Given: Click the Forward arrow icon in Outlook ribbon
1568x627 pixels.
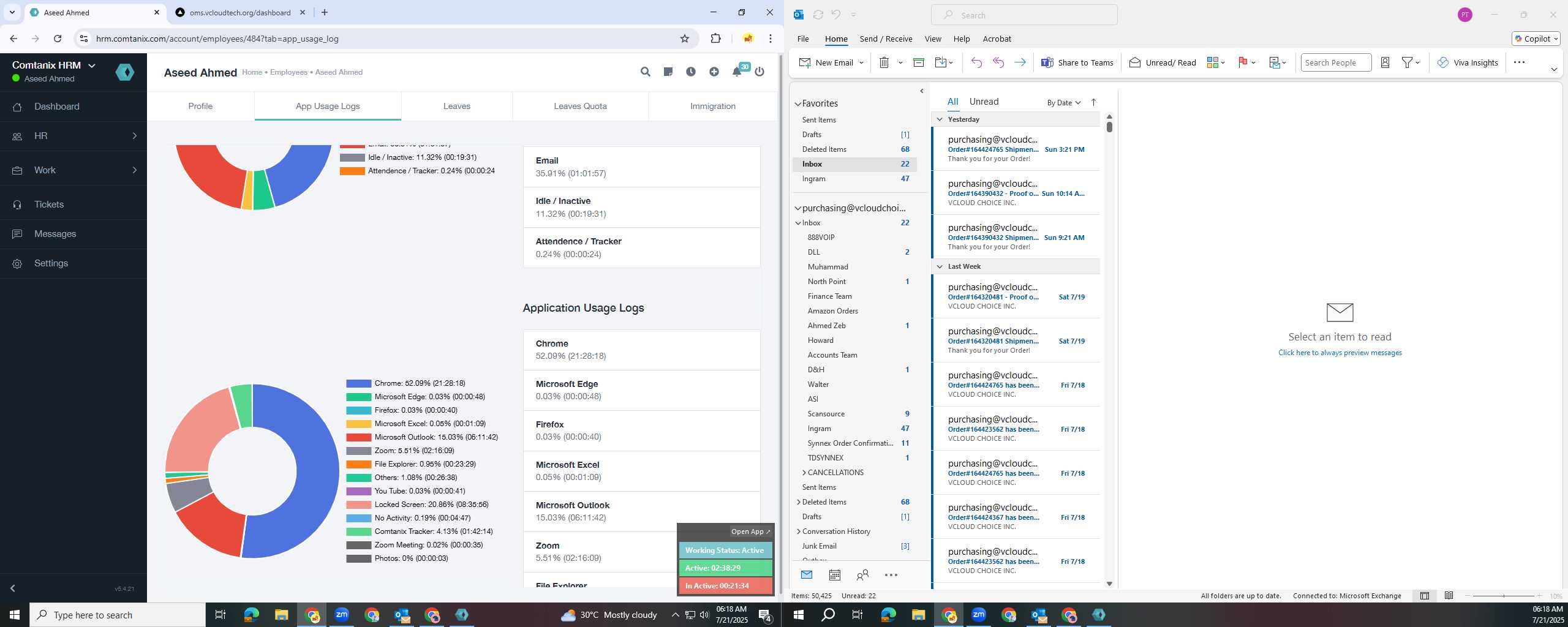Looking at the screenshot, I should pyautogui.click(x=1020, y=62).
